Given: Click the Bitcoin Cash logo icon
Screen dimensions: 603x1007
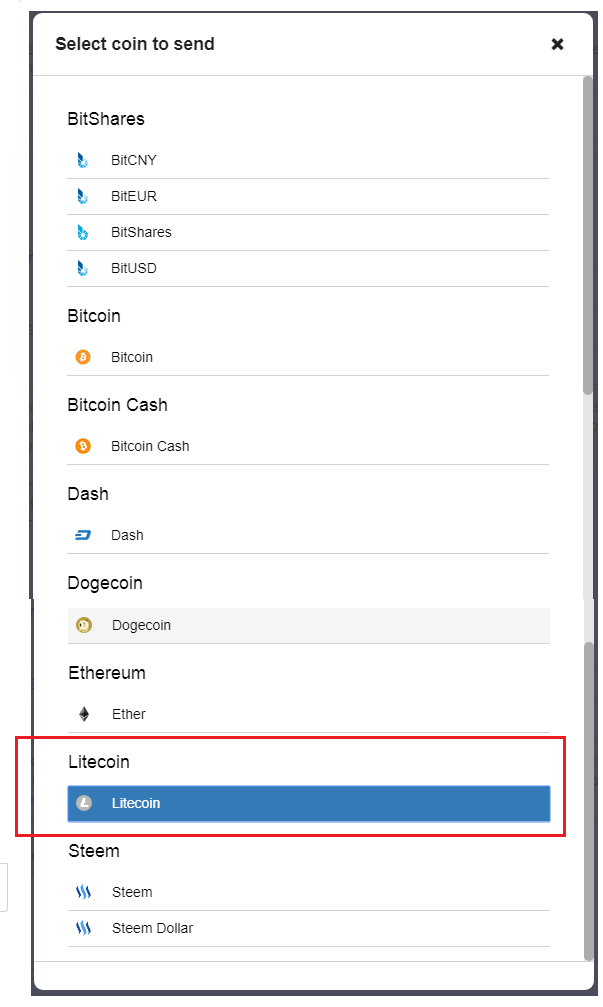Looking at the screenshot, I should [83, 446].
